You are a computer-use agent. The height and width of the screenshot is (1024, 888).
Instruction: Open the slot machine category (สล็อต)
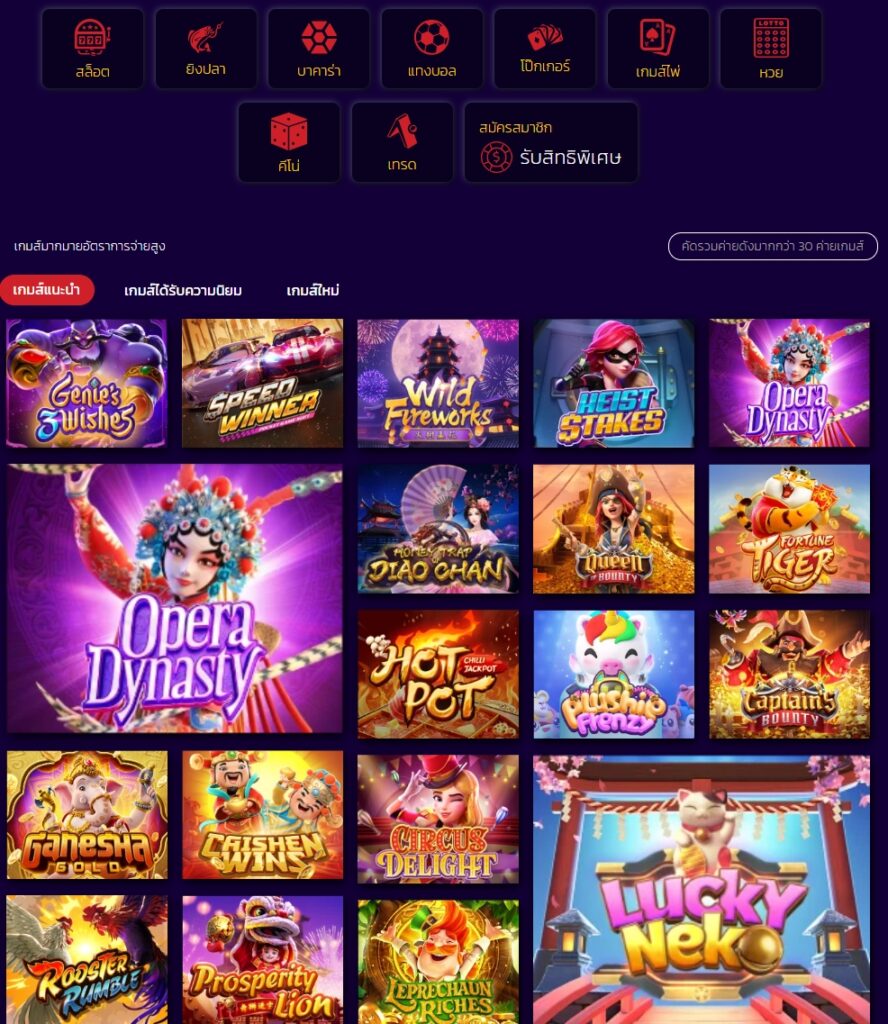[x=93, y=48]
